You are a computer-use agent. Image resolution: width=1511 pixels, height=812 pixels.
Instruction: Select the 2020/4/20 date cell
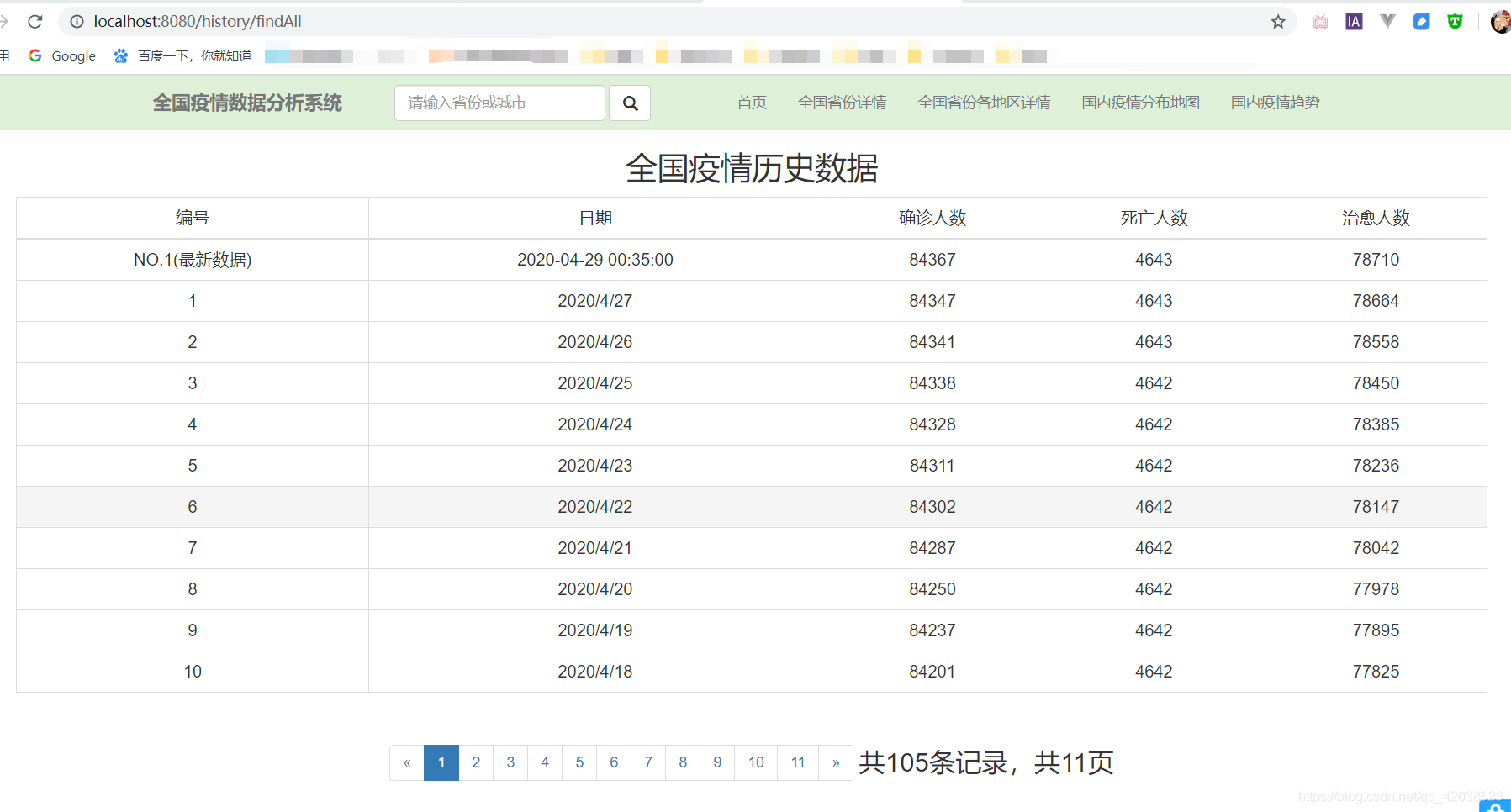[x=595, y=589]
